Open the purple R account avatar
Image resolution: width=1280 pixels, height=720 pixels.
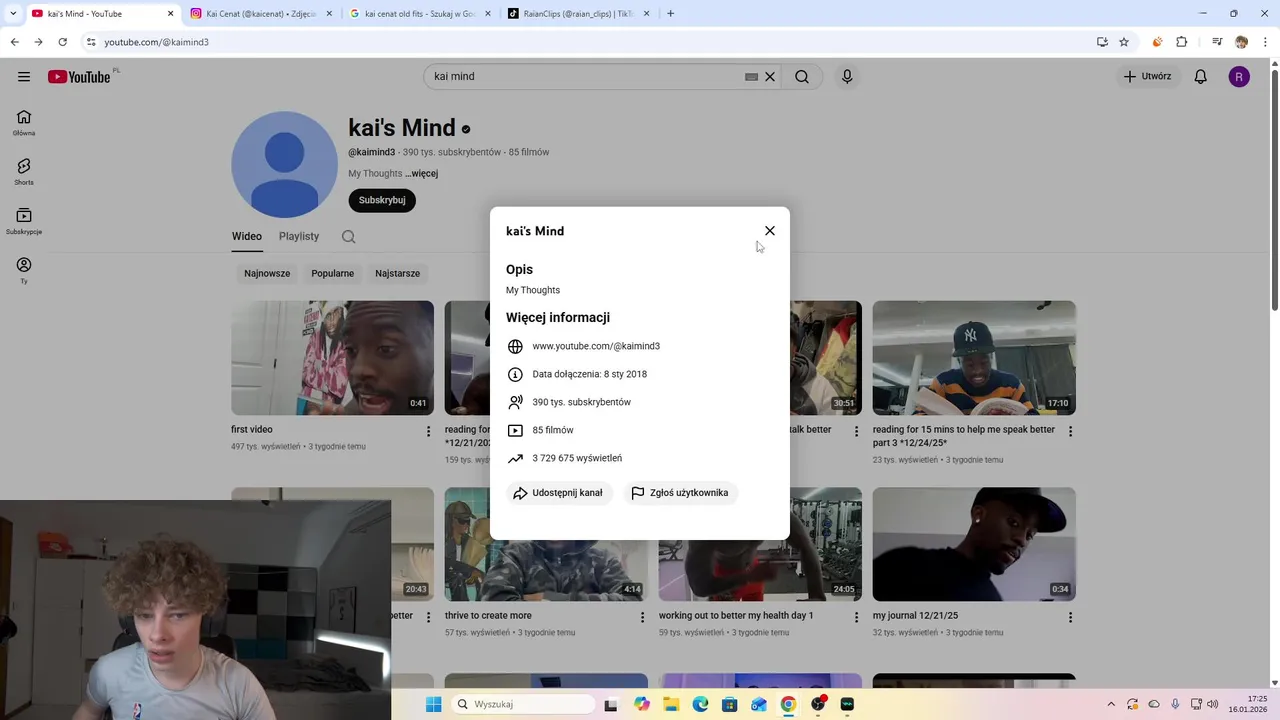[1239, 76]
